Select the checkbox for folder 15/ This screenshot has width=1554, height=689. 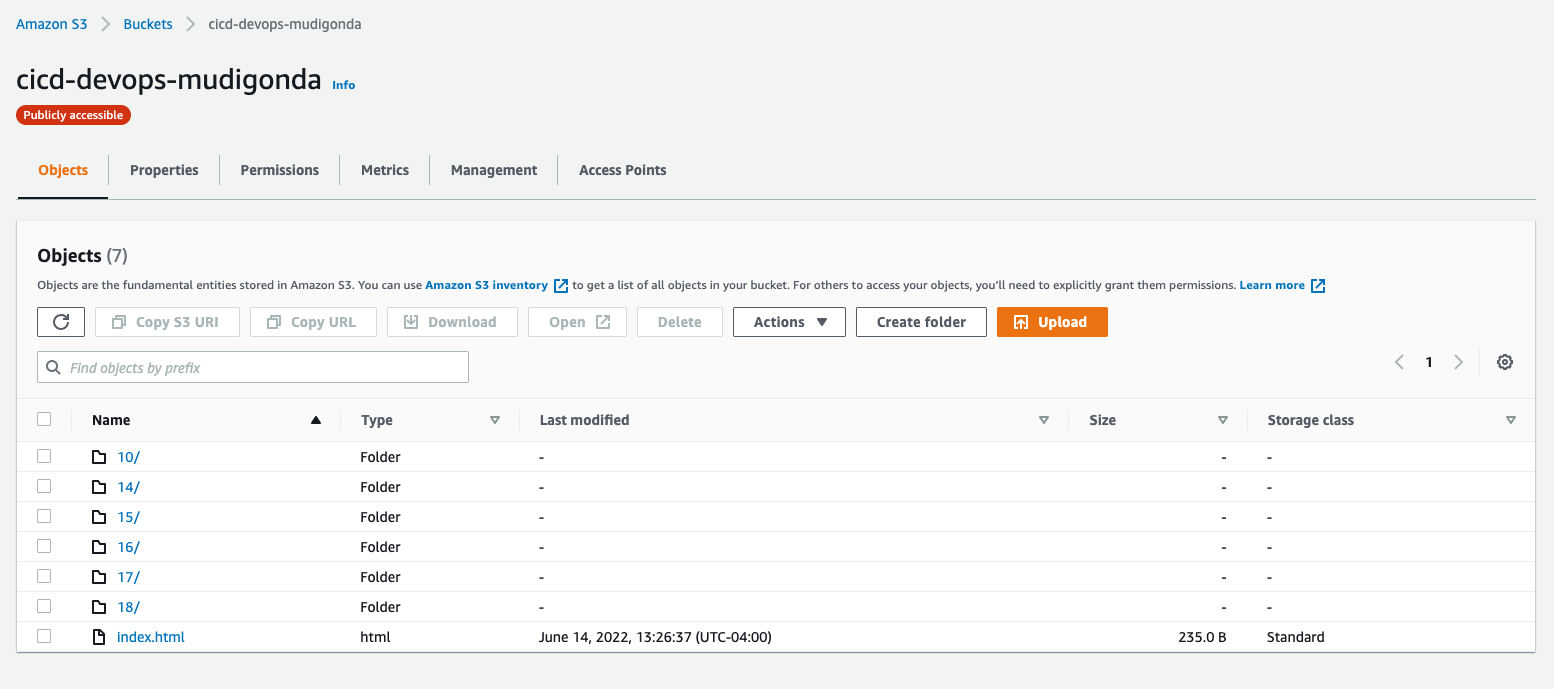tap(44, 516)
